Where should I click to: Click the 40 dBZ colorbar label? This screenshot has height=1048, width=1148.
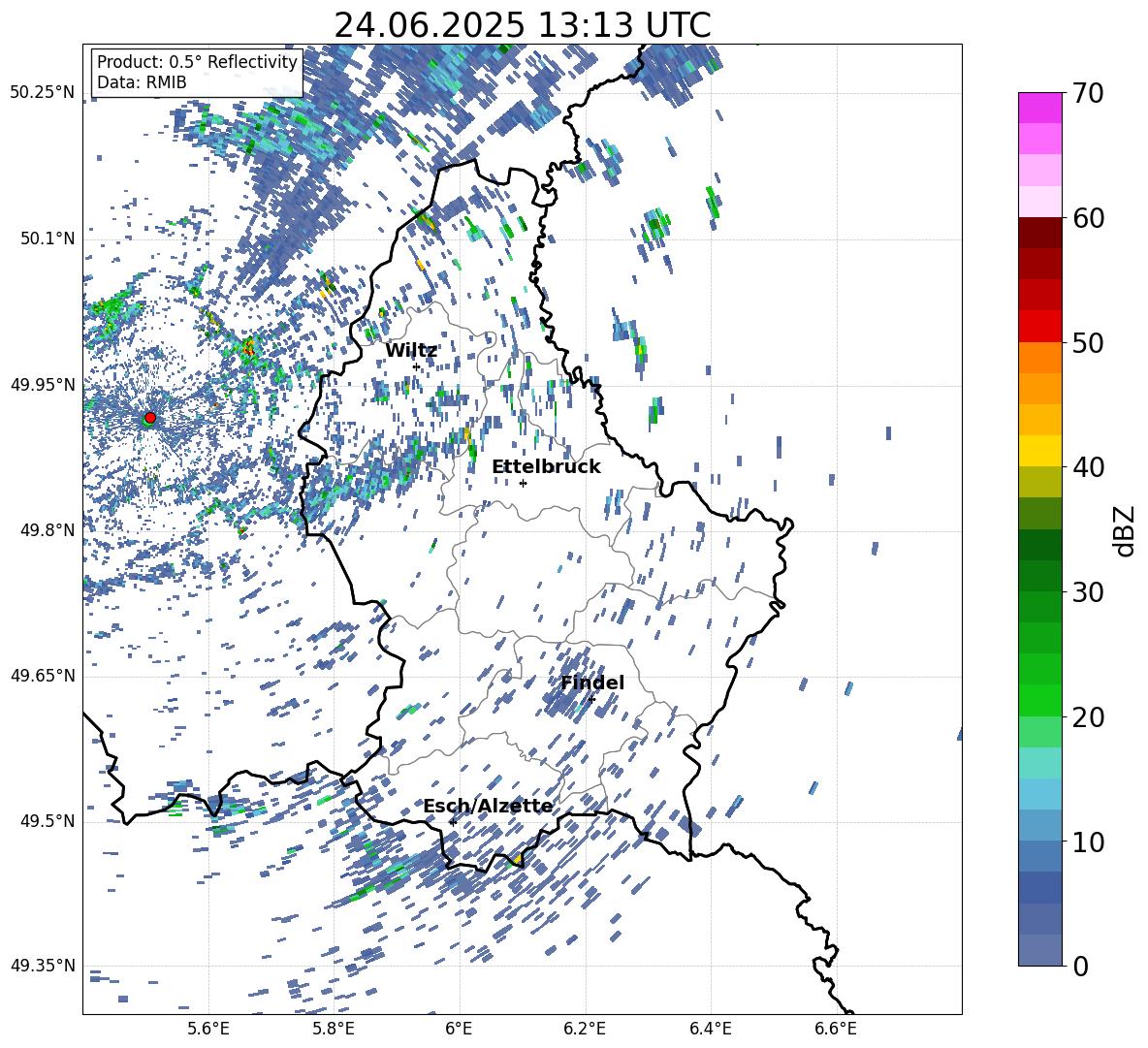pyautogui.click(x=1088, y=467)
